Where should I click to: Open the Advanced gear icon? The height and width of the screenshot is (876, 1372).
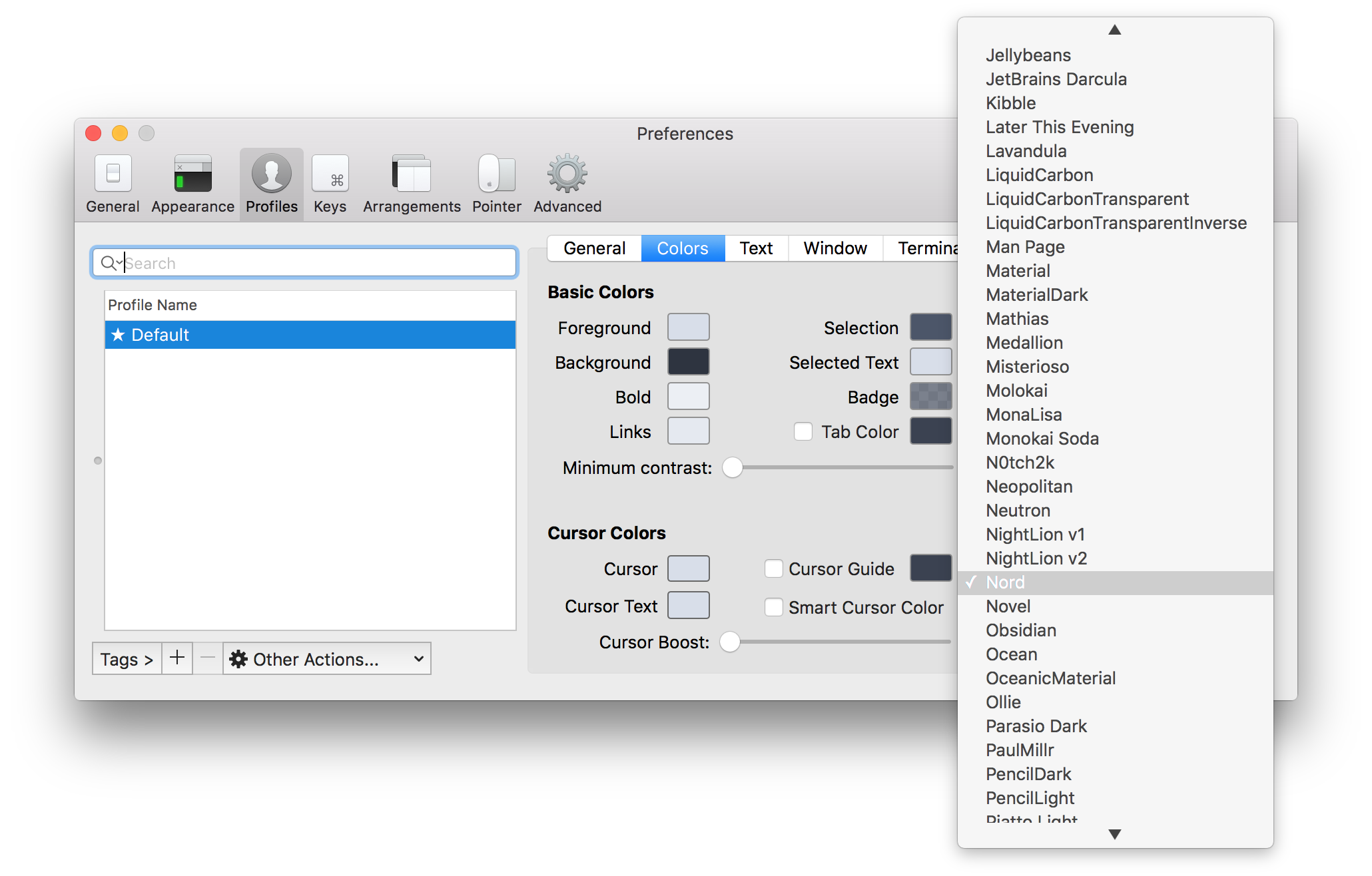(567, 174)
